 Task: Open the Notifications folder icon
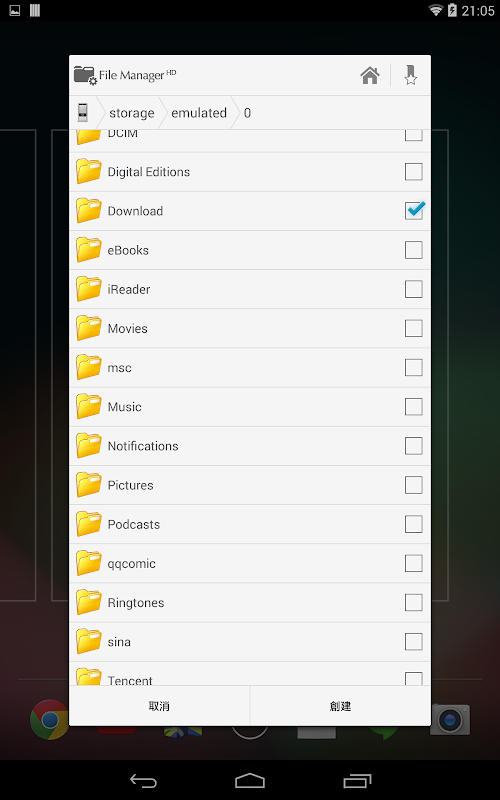(89, 446)
